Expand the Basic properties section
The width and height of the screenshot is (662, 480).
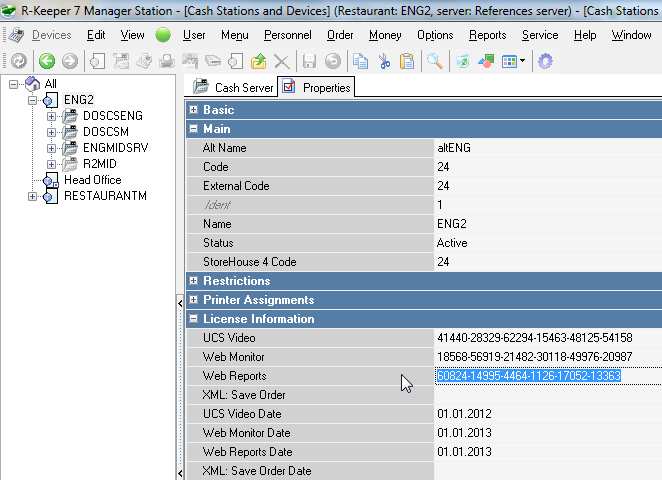tap(193, 110)
